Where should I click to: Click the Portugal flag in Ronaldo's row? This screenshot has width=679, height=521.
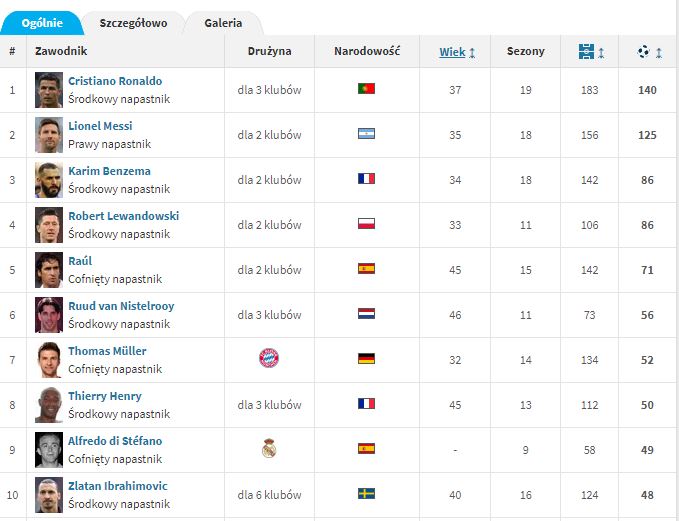[366, 89]
